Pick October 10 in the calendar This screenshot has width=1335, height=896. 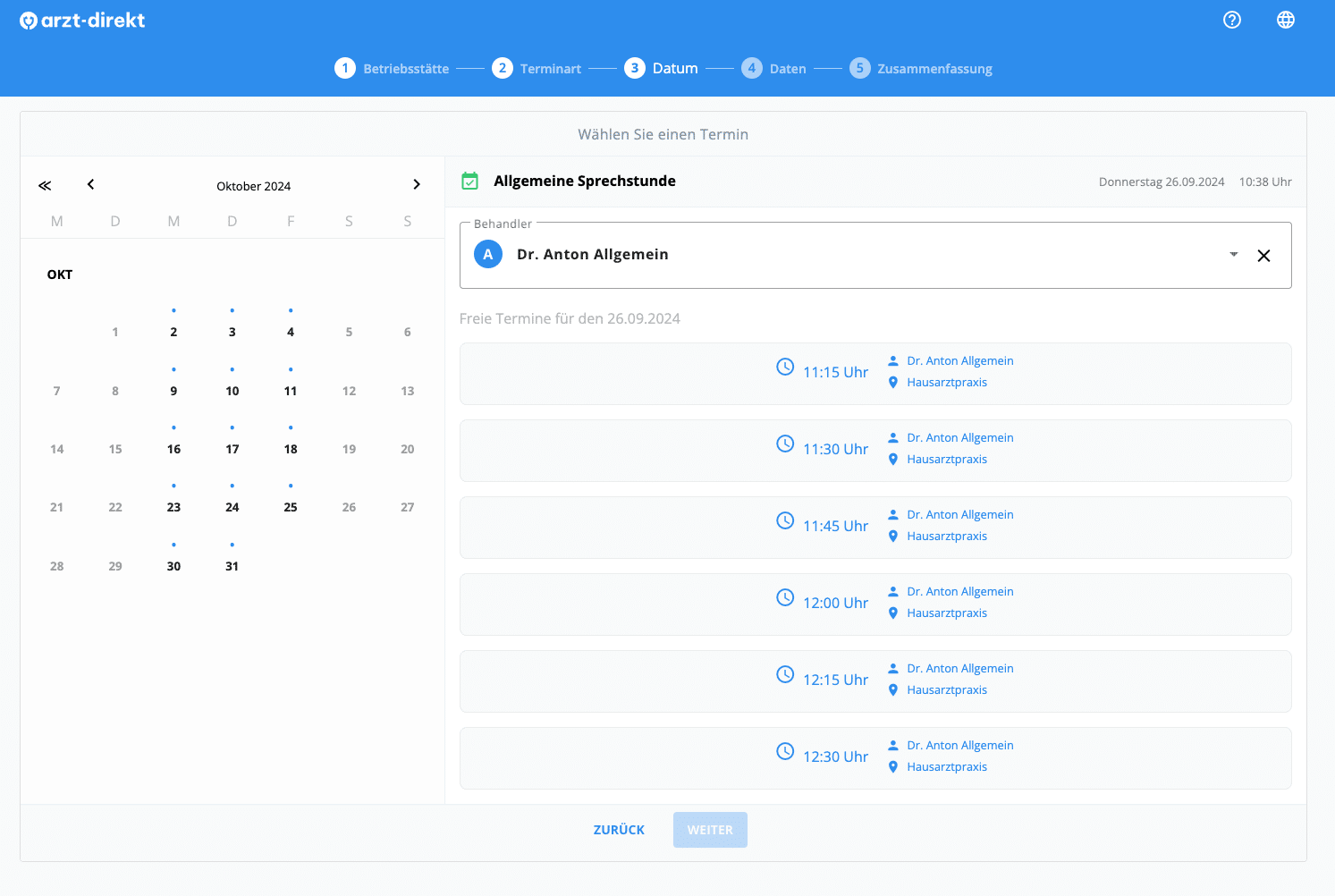[x=232, y=391]
